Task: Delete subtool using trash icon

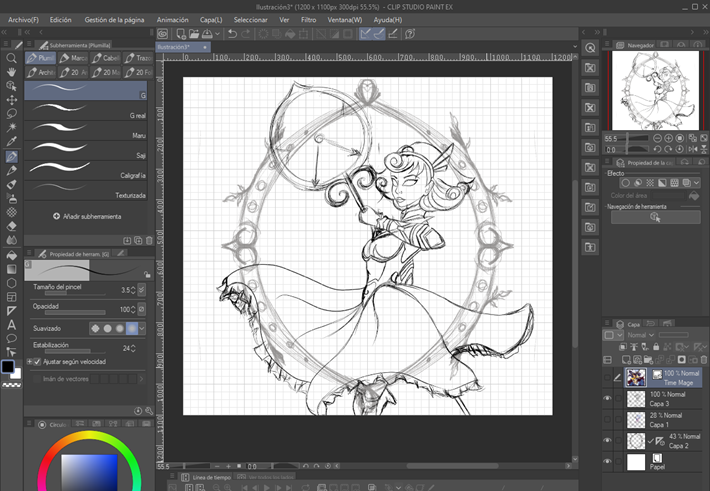Action: click(149, 241)
